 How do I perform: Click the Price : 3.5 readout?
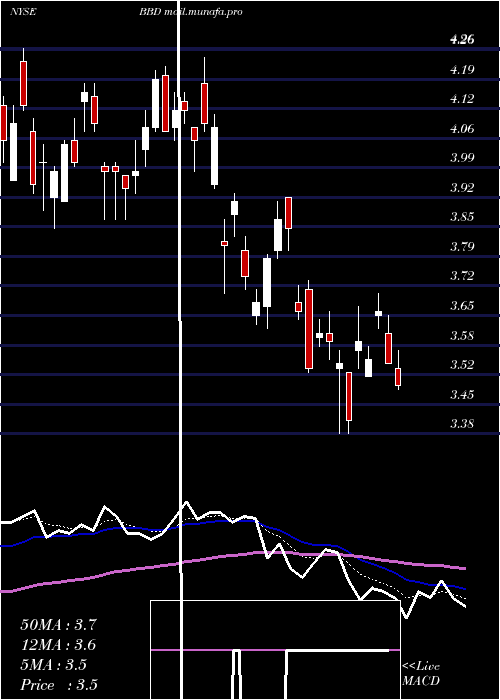[x=59, y=685]
